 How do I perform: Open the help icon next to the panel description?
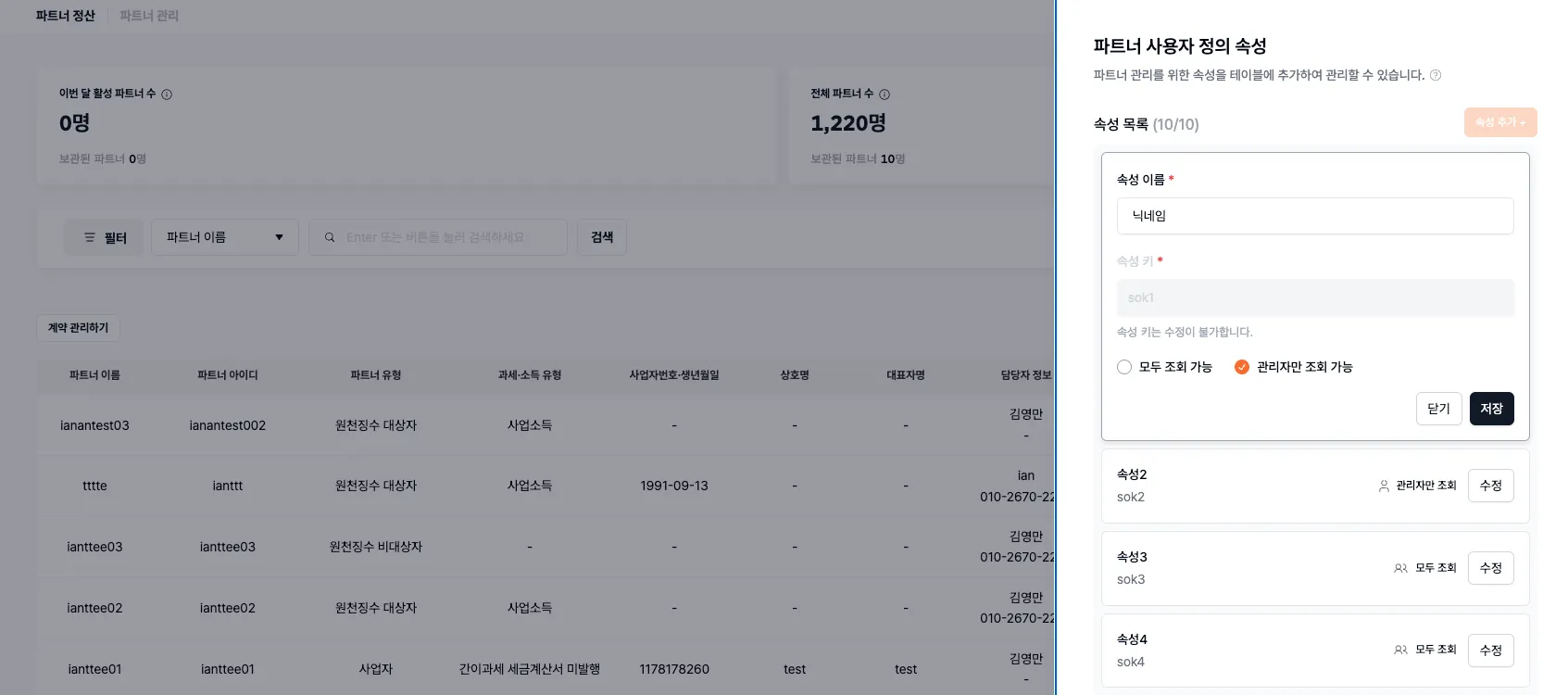click(1436, 75)
